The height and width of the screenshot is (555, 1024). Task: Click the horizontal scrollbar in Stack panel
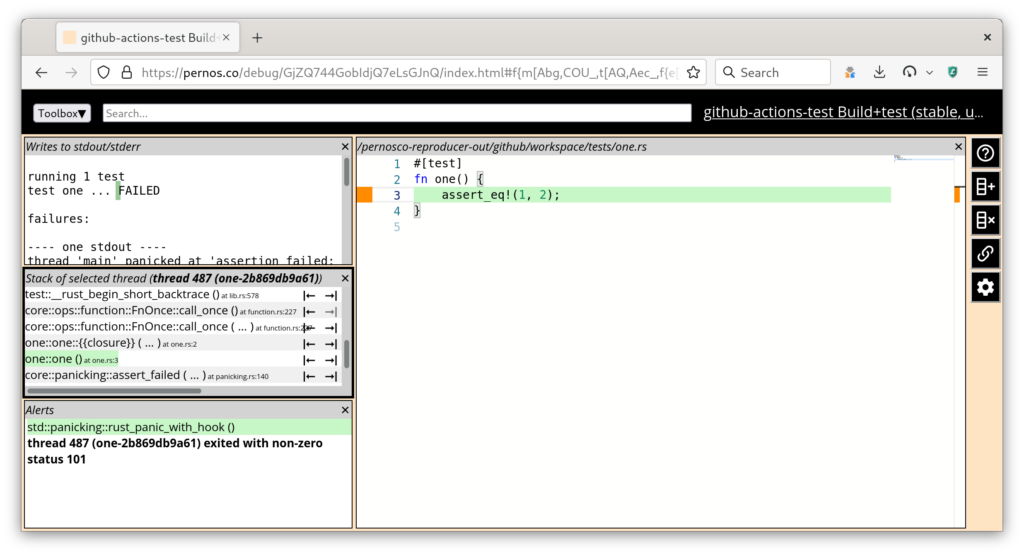pos(114,391)
